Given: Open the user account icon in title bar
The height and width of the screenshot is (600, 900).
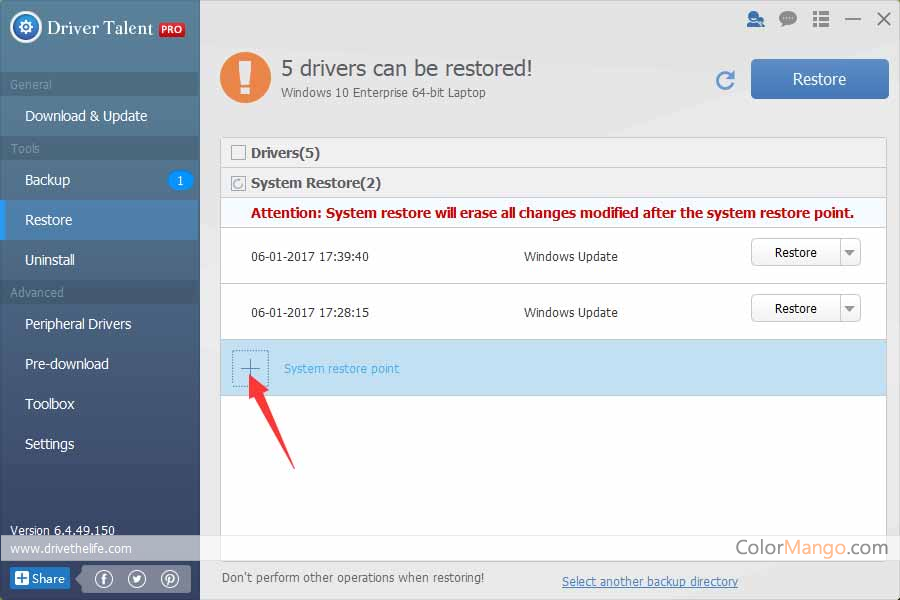Looking at the screenshot, I should [x=755, y=19].
